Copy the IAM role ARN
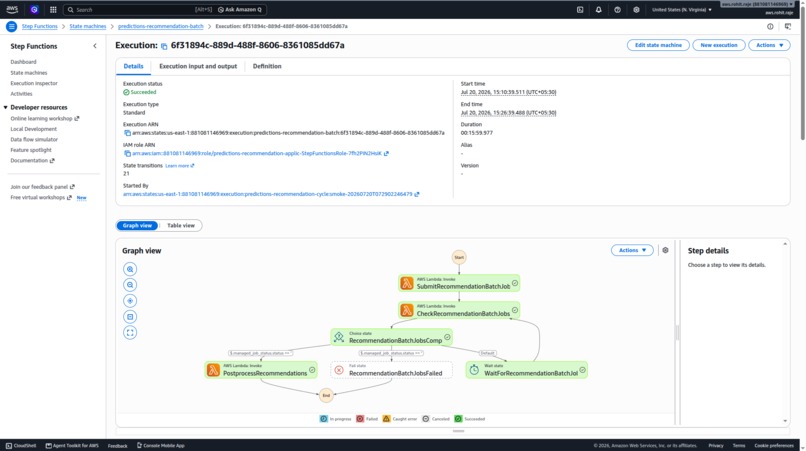 click(127, 153)
